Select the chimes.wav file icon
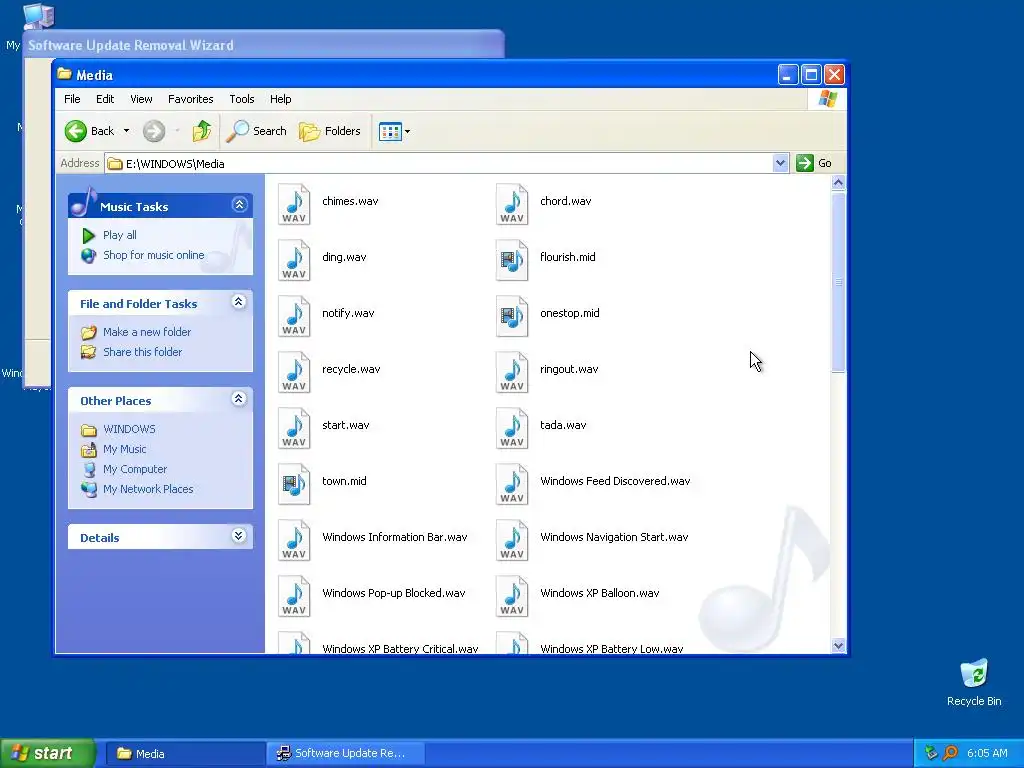 point(294,204)
